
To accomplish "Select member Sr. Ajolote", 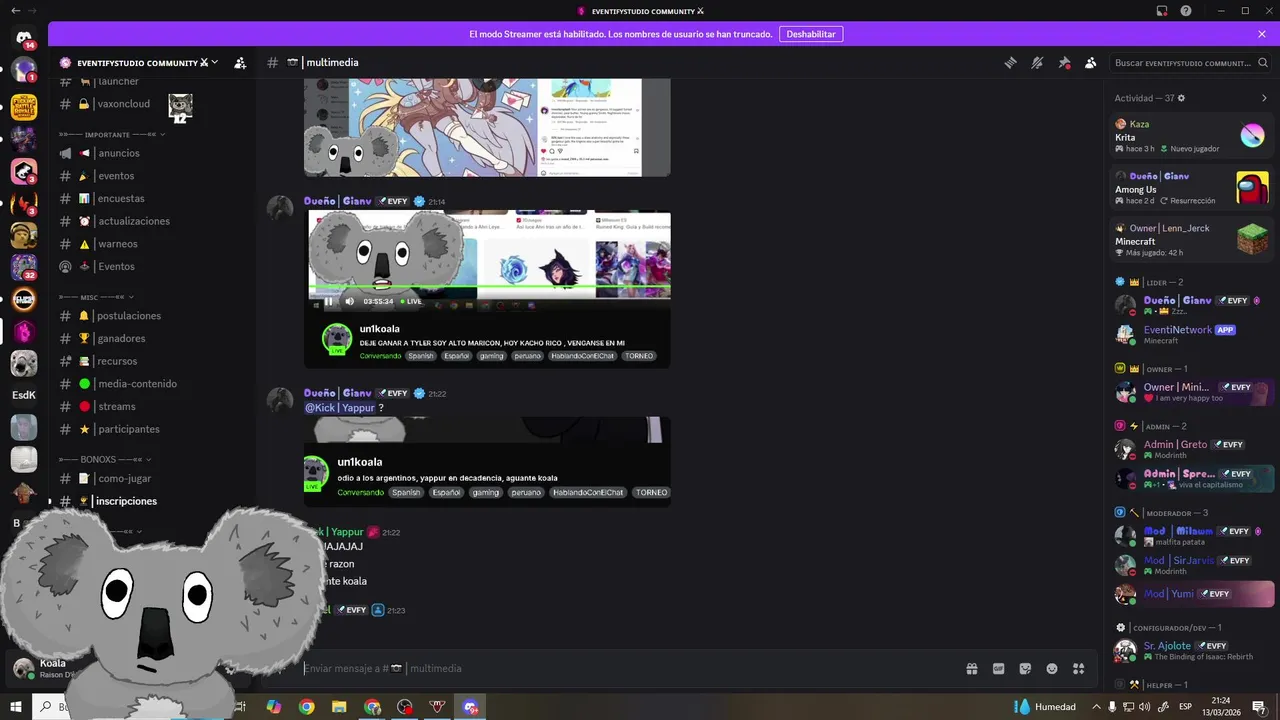I will click(x=1192, y=651).
